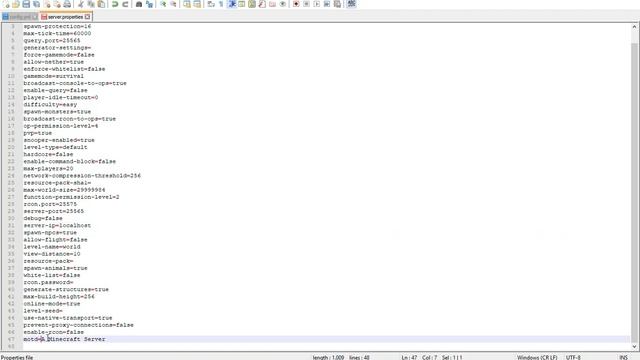Click the line "online-mode=true"
Image resolution: width=640 pixels, height=360 pixels.
point(52,304)
